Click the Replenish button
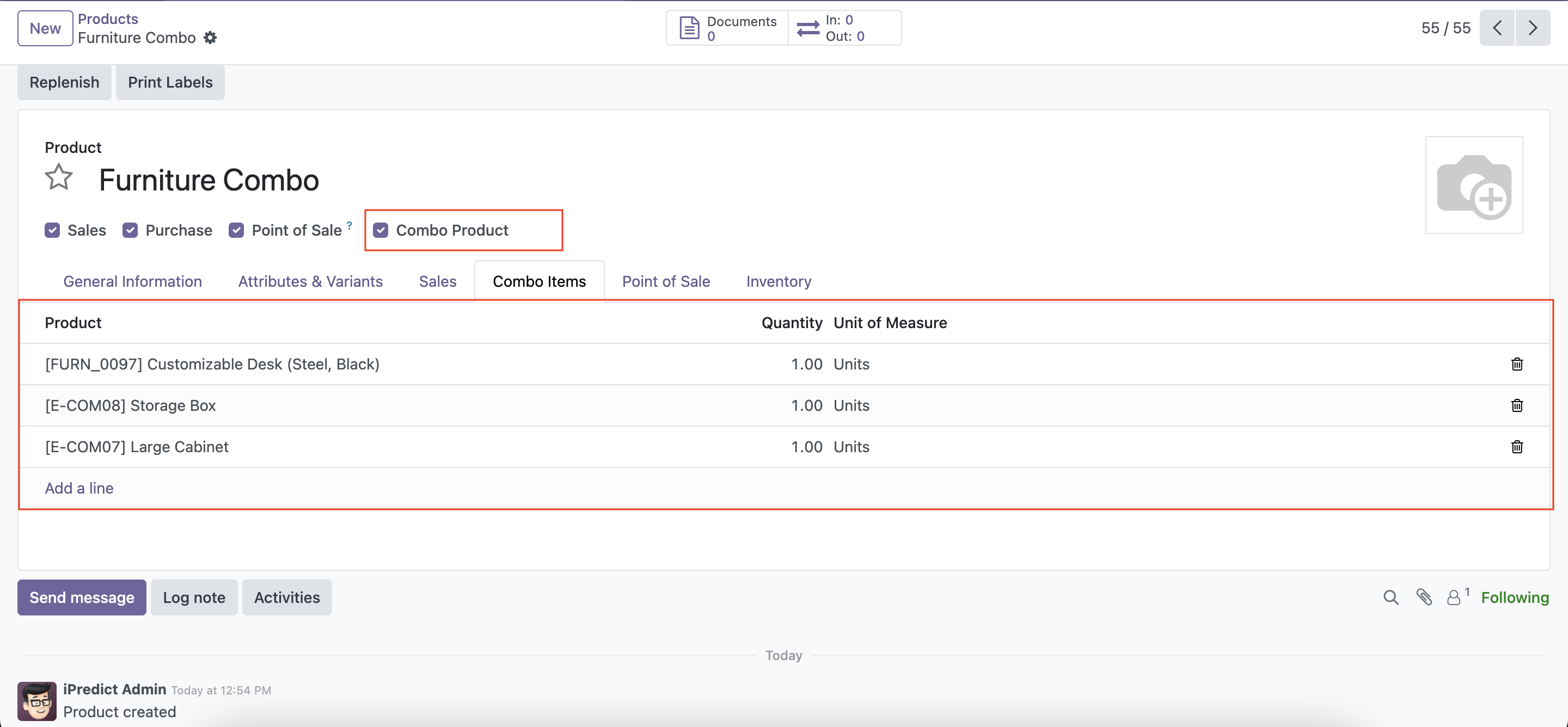1568x727 pixels. [x=64, y=82]
